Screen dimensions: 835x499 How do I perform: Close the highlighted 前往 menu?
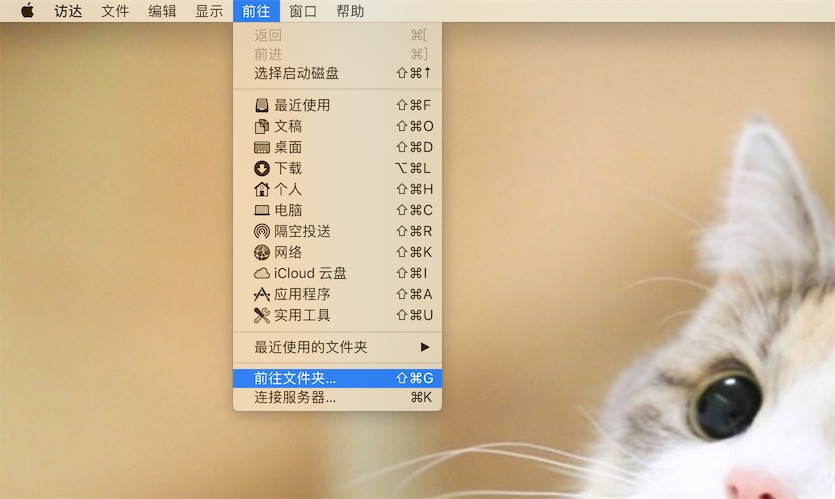click(x=256, y=11)
